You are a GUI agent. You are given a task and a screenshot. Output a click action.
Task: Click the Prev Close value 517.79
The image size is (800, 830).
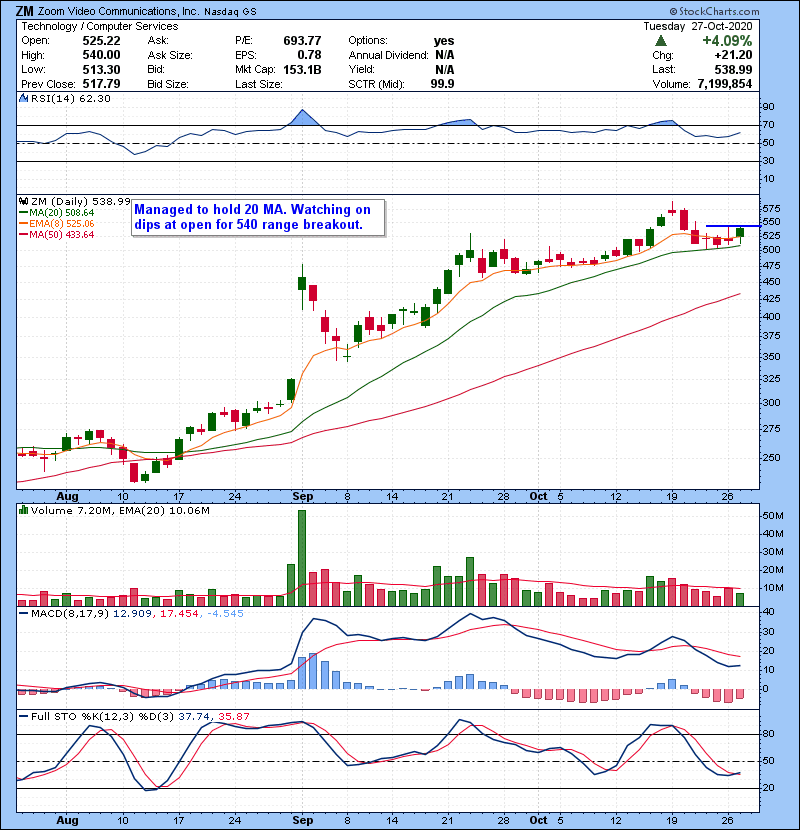(x=101, y=84)
